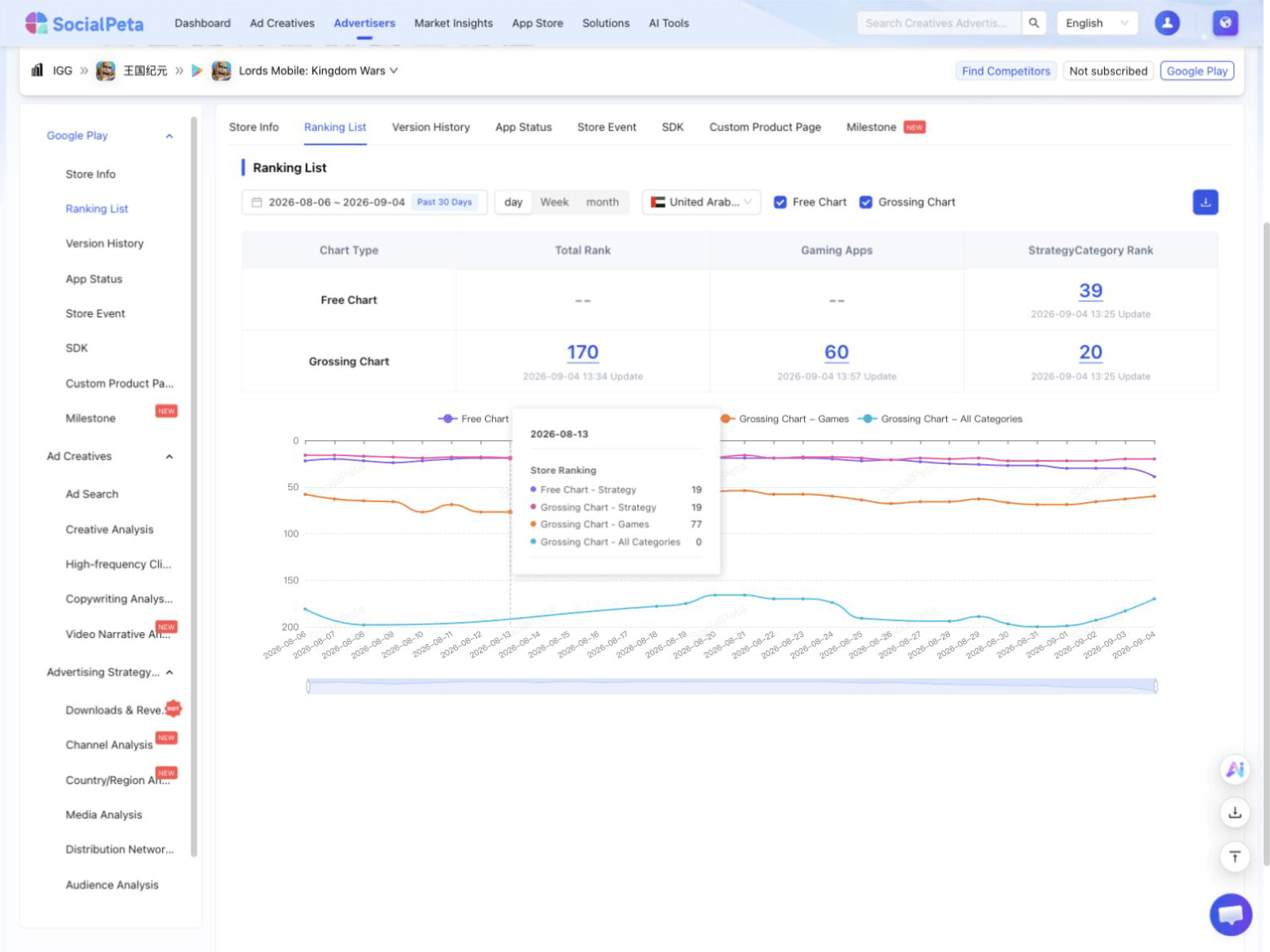This screenshot has height=952, width=1270.
Task: Open the Dashboard nav menu
Action: (x=202, y=23)
